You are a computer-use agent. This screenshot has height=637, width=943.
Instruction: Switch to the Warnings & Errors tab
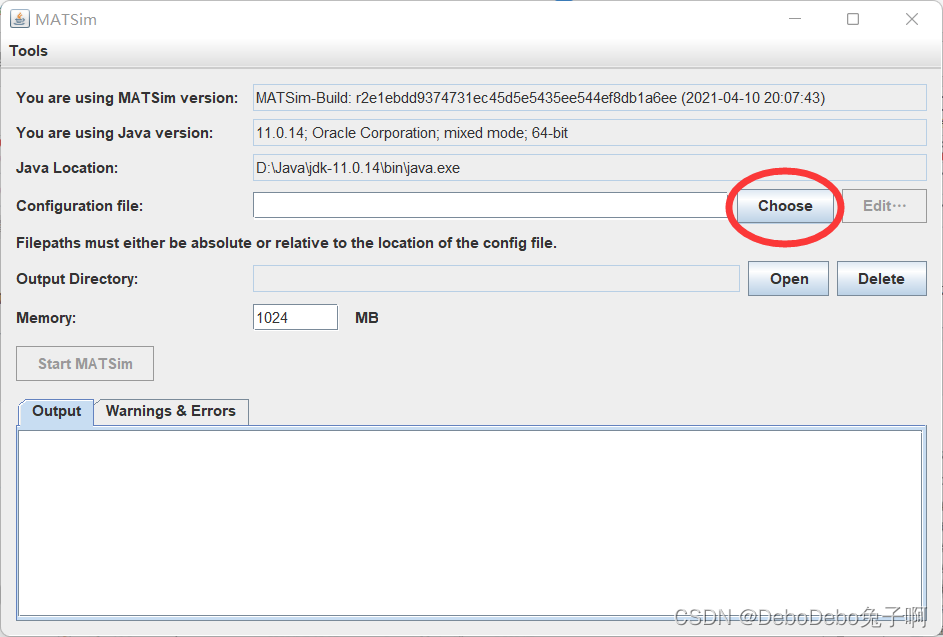tap(171, 411)
